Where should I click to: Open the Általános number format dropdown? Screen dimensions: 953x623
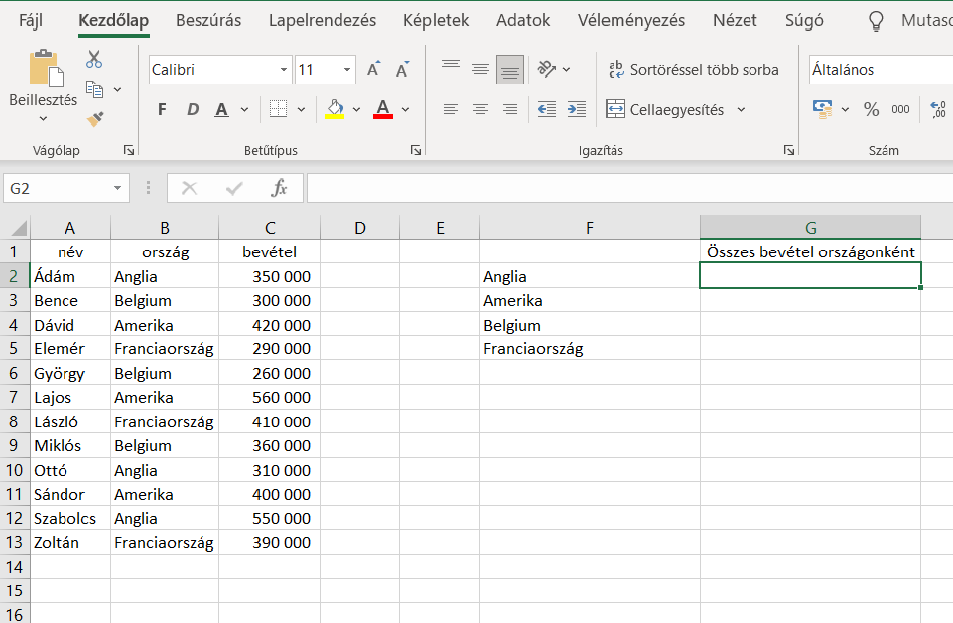point(878,70)
